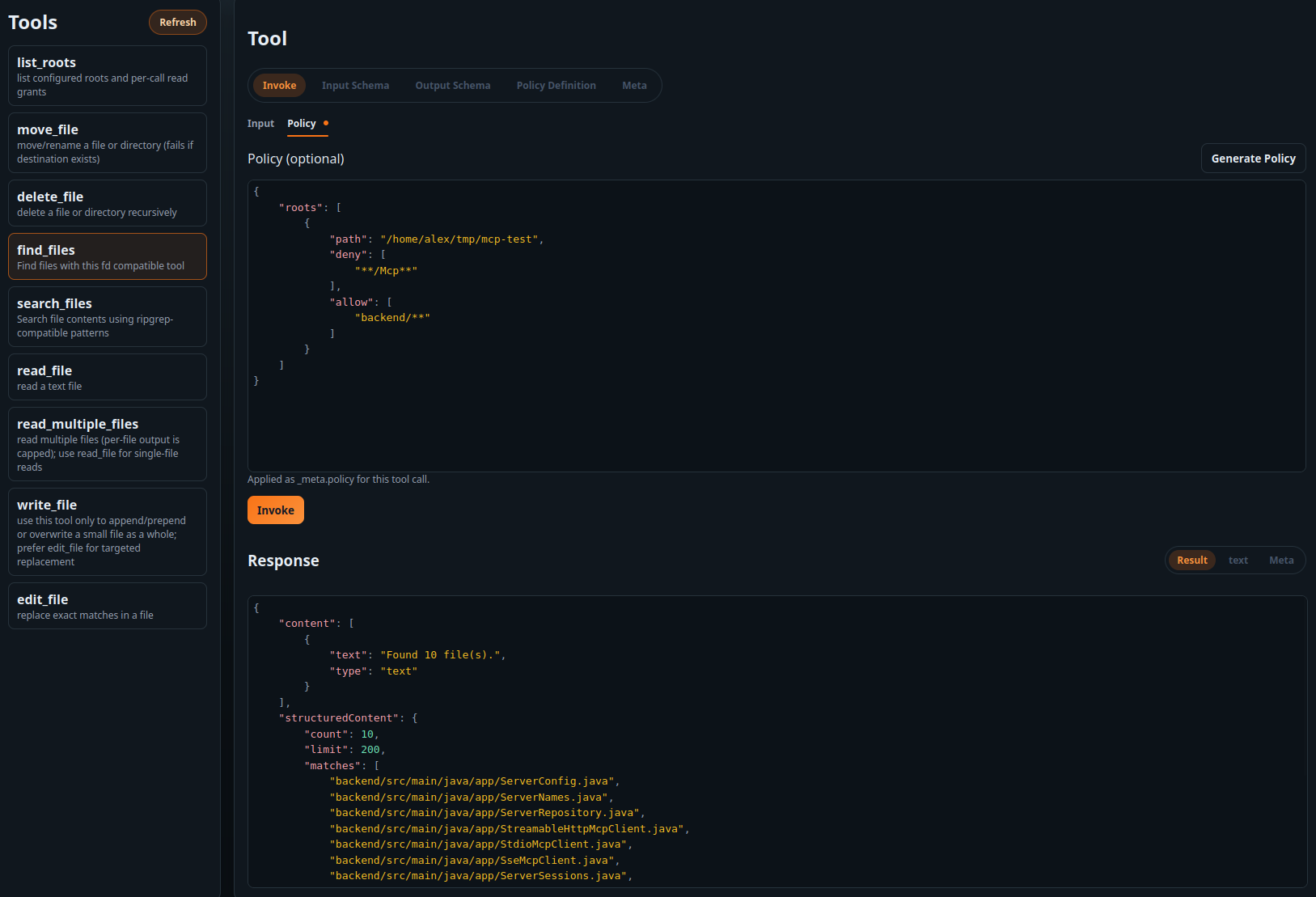Switch to the Policy Definition tab

[556, 85]
